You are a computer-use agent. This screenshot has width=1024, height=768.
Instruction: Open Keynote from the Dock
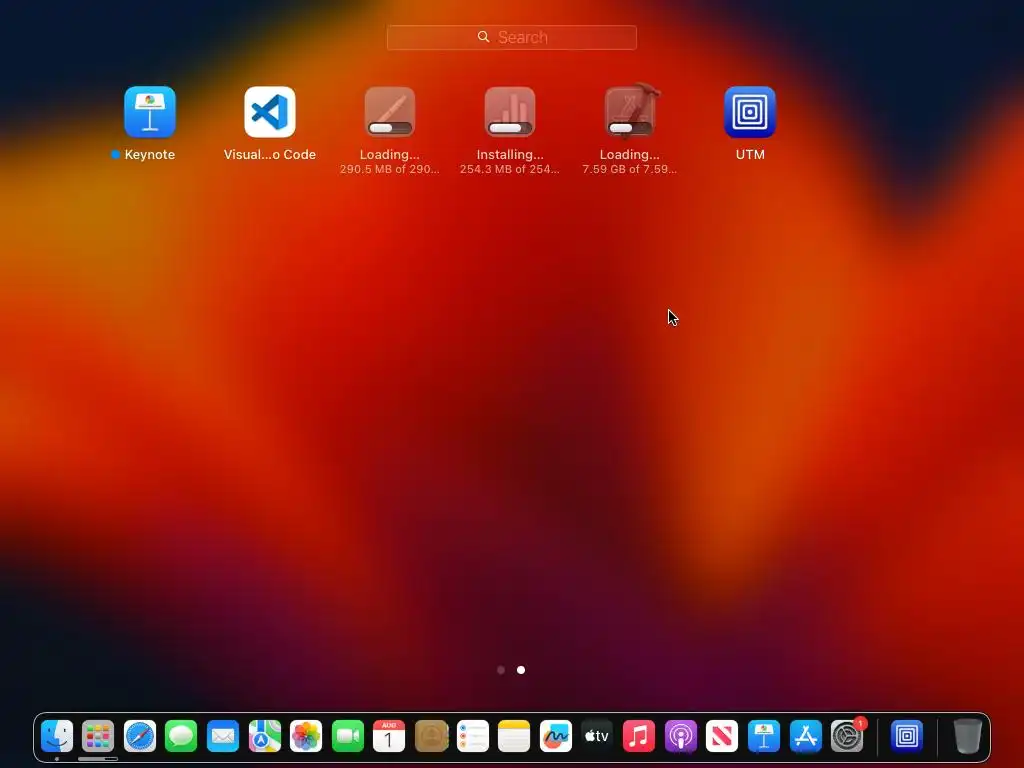(x=763, y=736)
